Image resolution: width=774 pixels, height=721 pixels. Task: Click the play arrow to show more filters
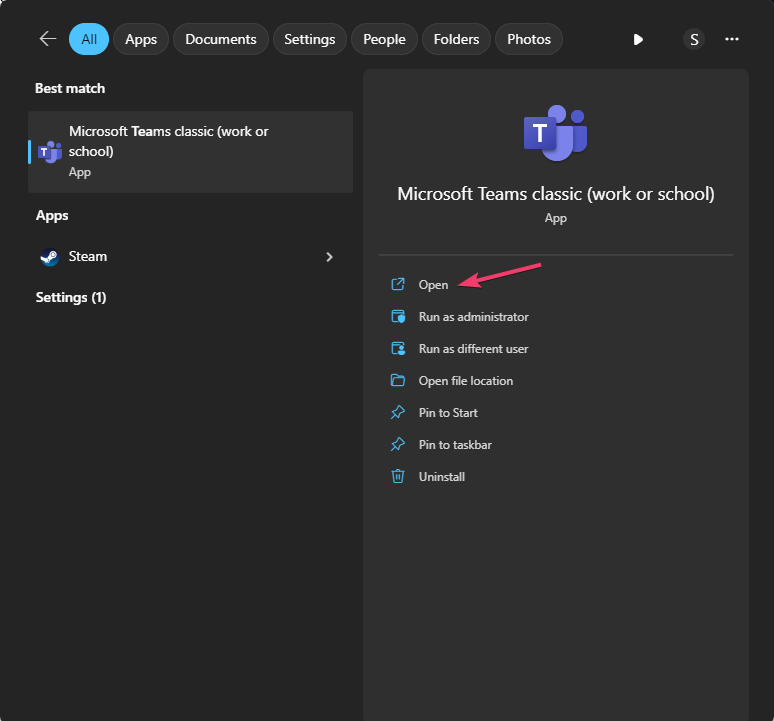(638, 39)
